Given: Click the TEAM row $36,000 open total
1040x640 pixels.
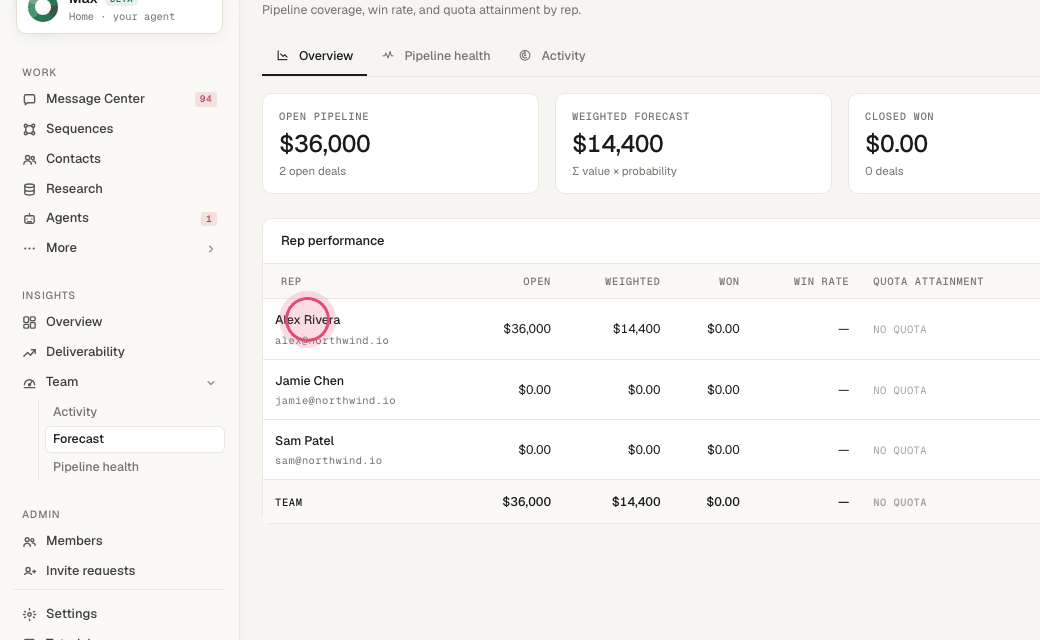Looking at the screenshot, I should 527,502.
